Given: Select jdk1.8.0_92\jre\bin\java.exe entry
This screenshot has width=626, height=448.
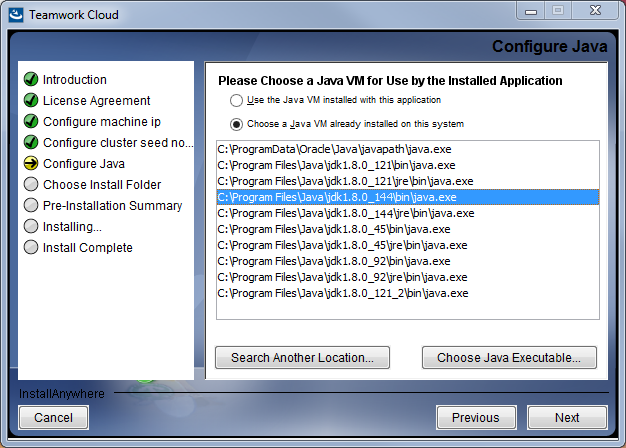Looking at the screenshot, I should pos(408,277).
